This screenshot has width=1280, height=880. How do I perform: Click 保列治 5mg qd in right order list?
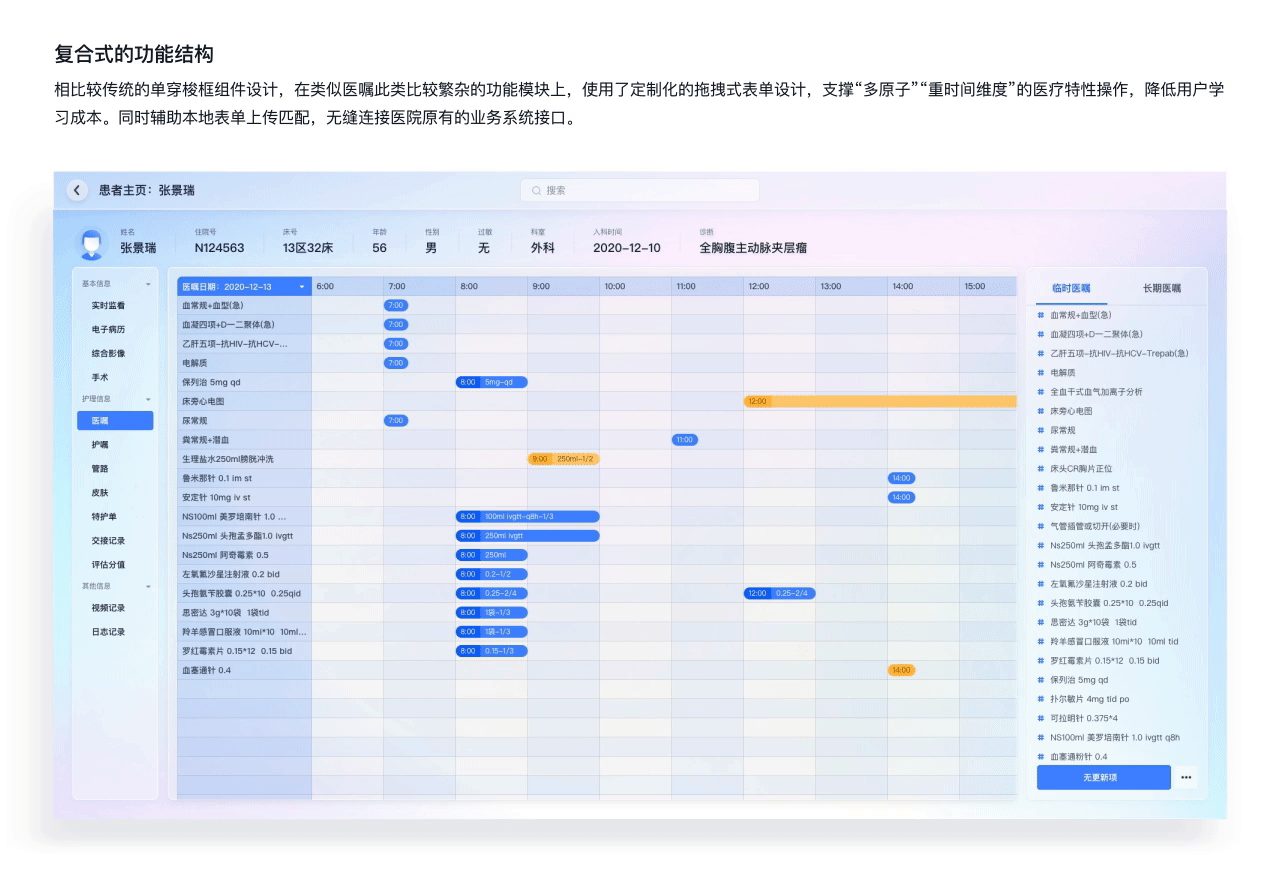1078,680
